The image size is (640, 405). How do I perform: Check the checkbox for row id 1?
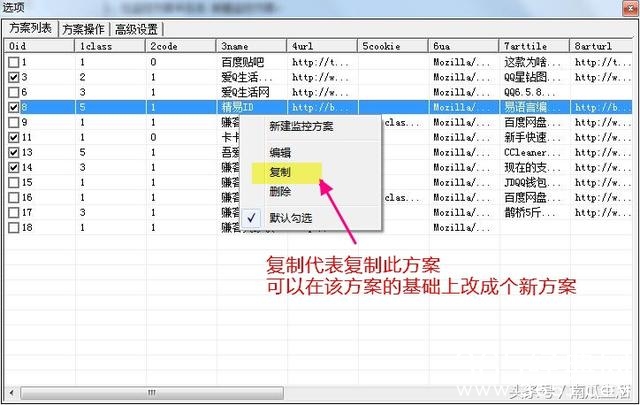click(x=13, y=62)
